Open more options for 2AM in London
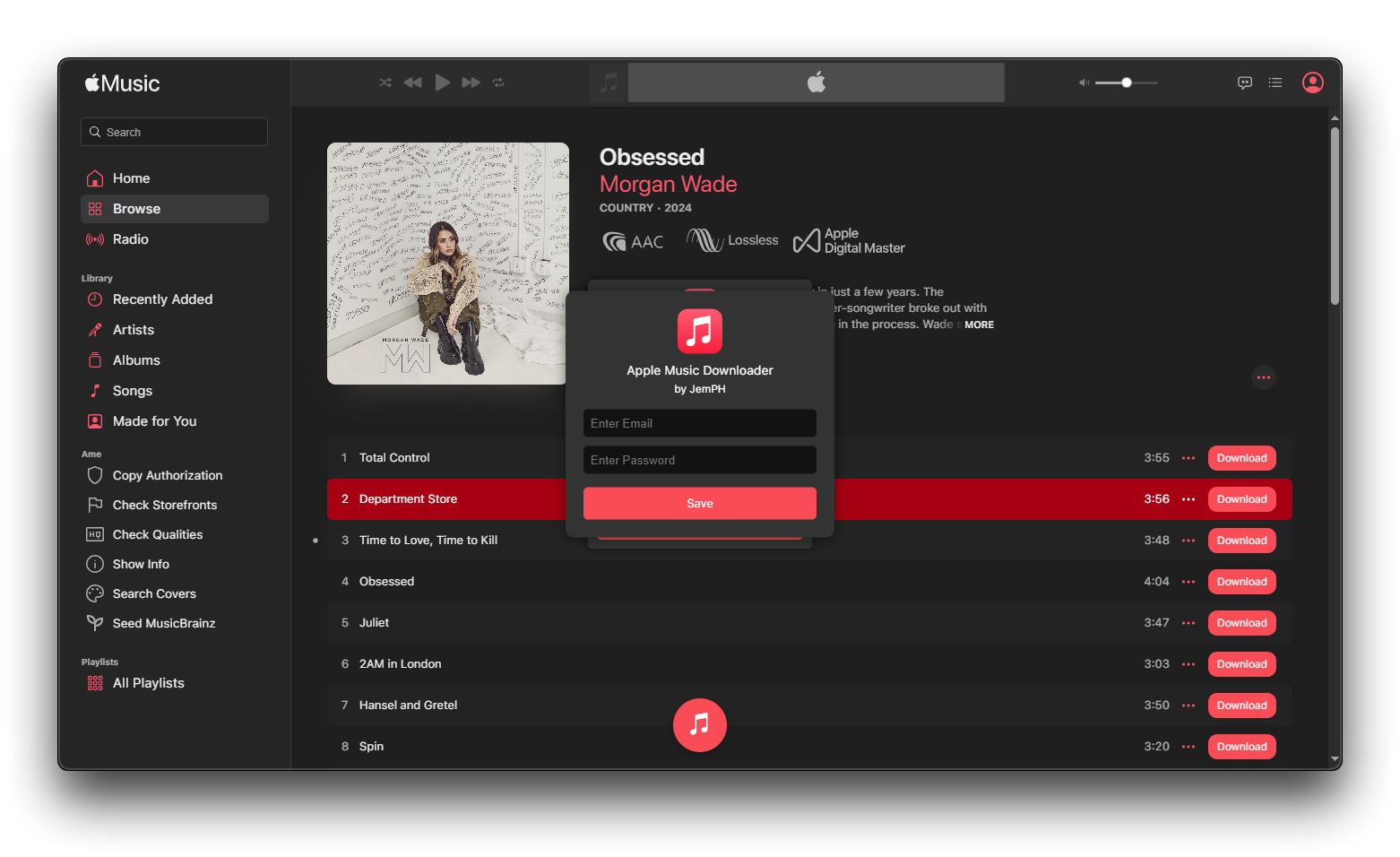Image resolution: width=1400 pixels, height=857 pixels. coord(1188,664)
